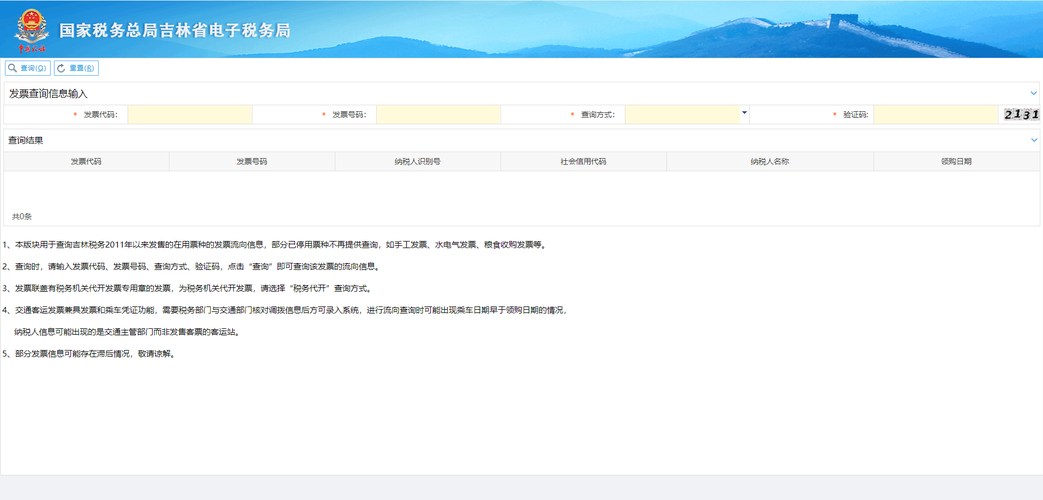1043x500 pixels.
Task: Click the 查询(Q) search button
Action: [x=27, y=68]
